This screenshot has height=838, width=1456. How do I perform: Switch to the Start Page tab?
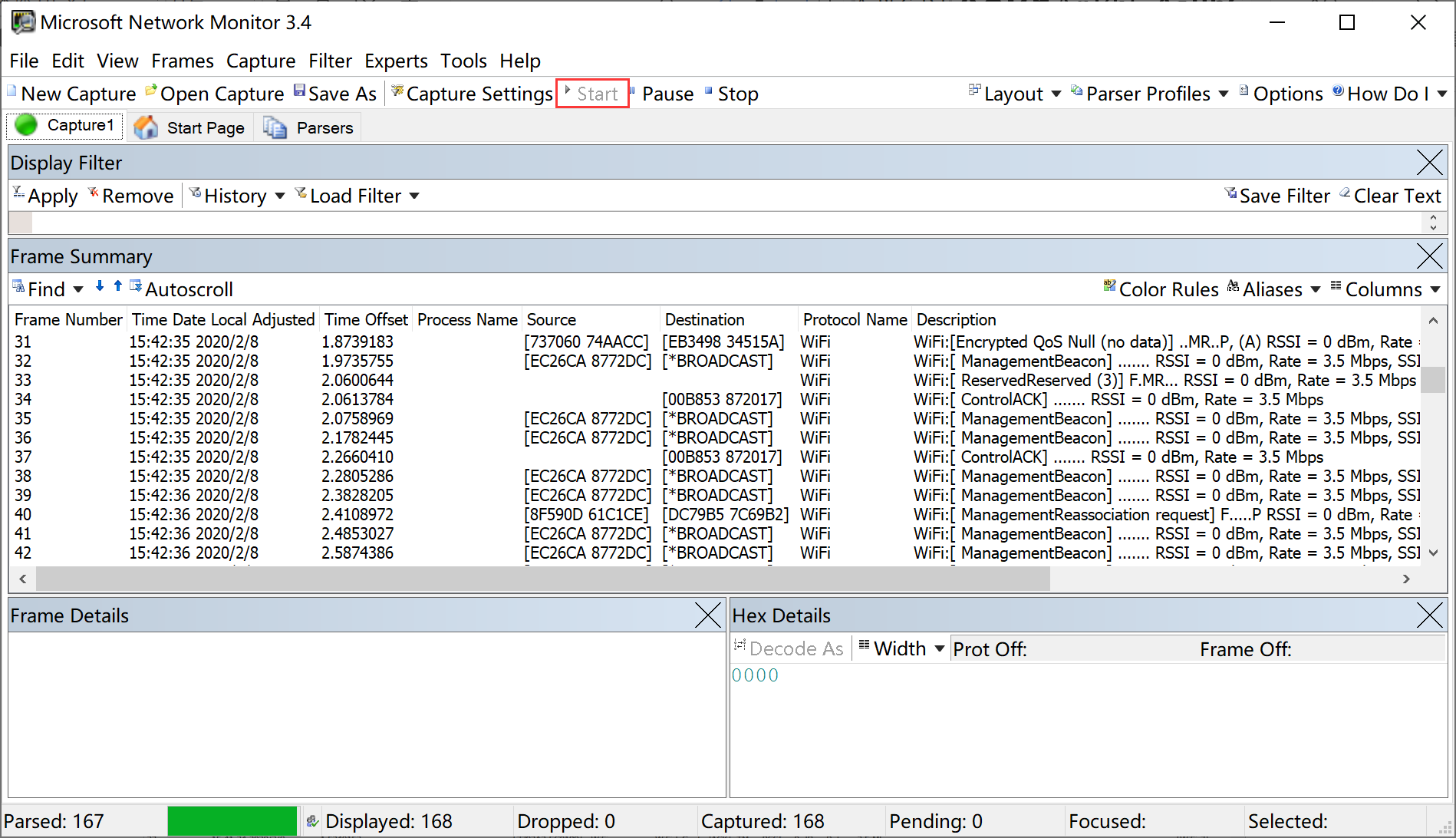point(189,127)
